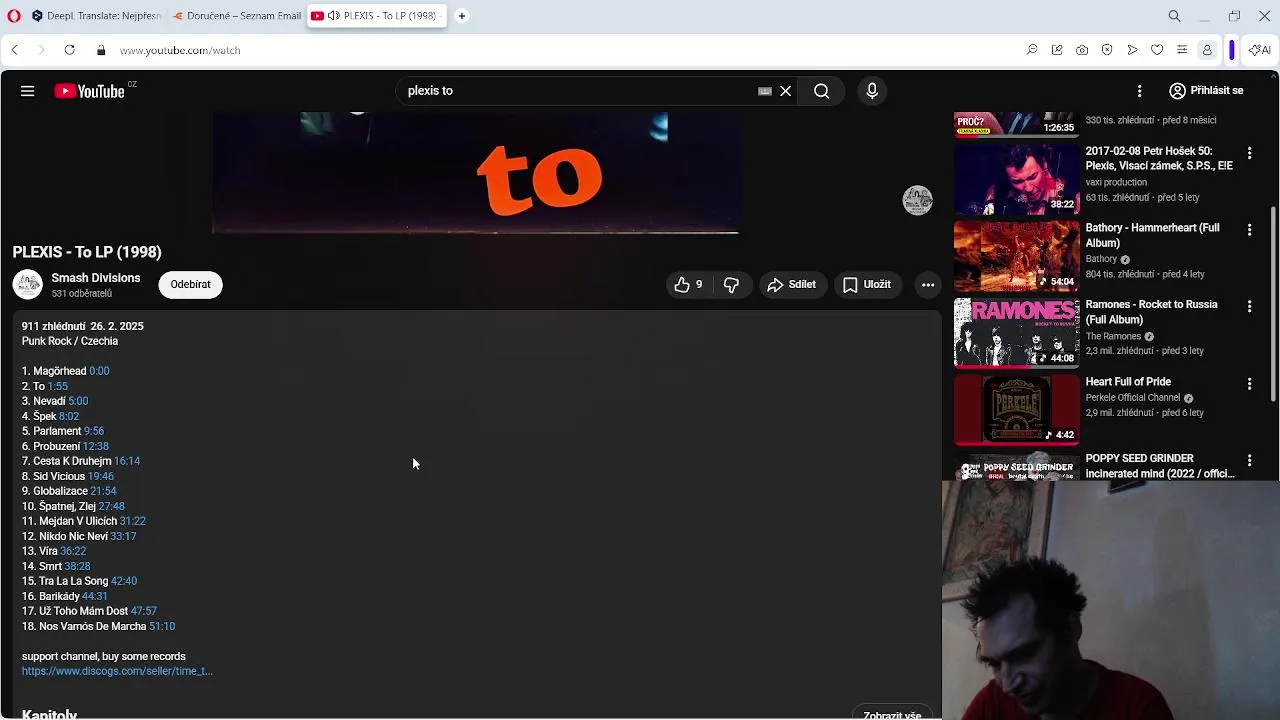Open Bathory Hammerheart album thumbnail
This screenshot has height=720, width=1280.
pos(1017,257)
